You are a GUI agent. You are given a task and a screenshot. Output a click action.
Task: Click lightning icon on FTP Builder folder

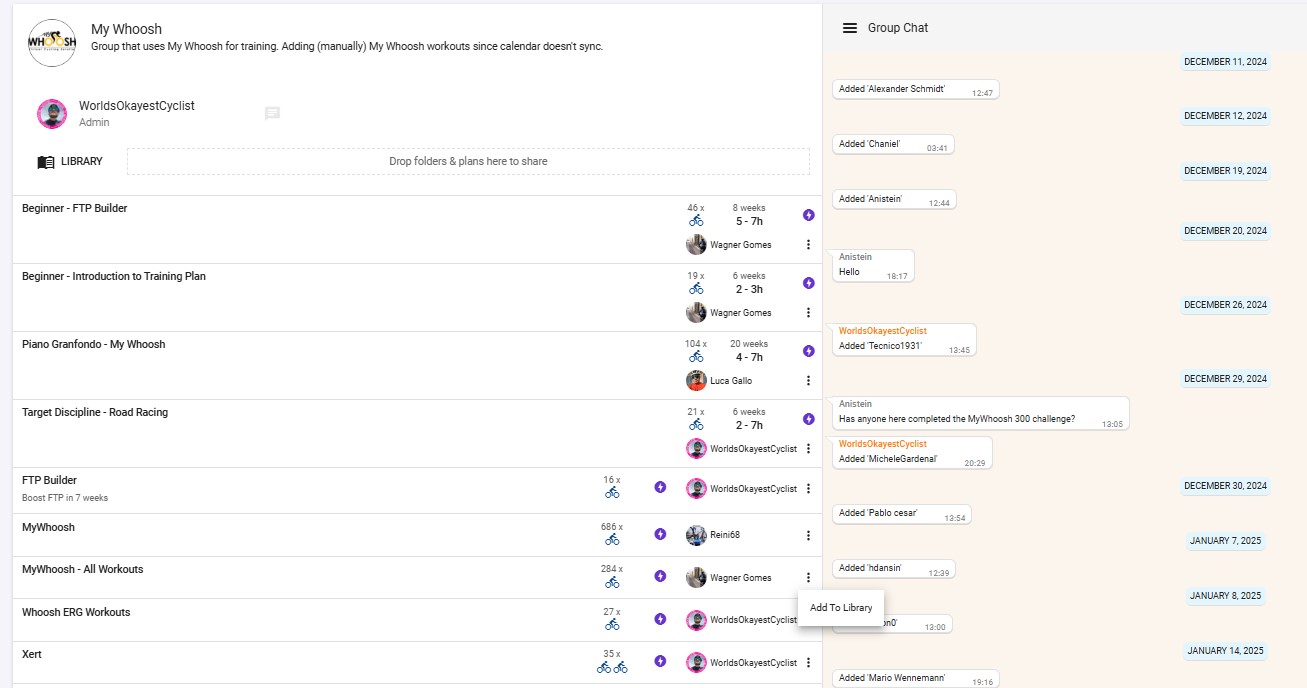tap(660, 487)
